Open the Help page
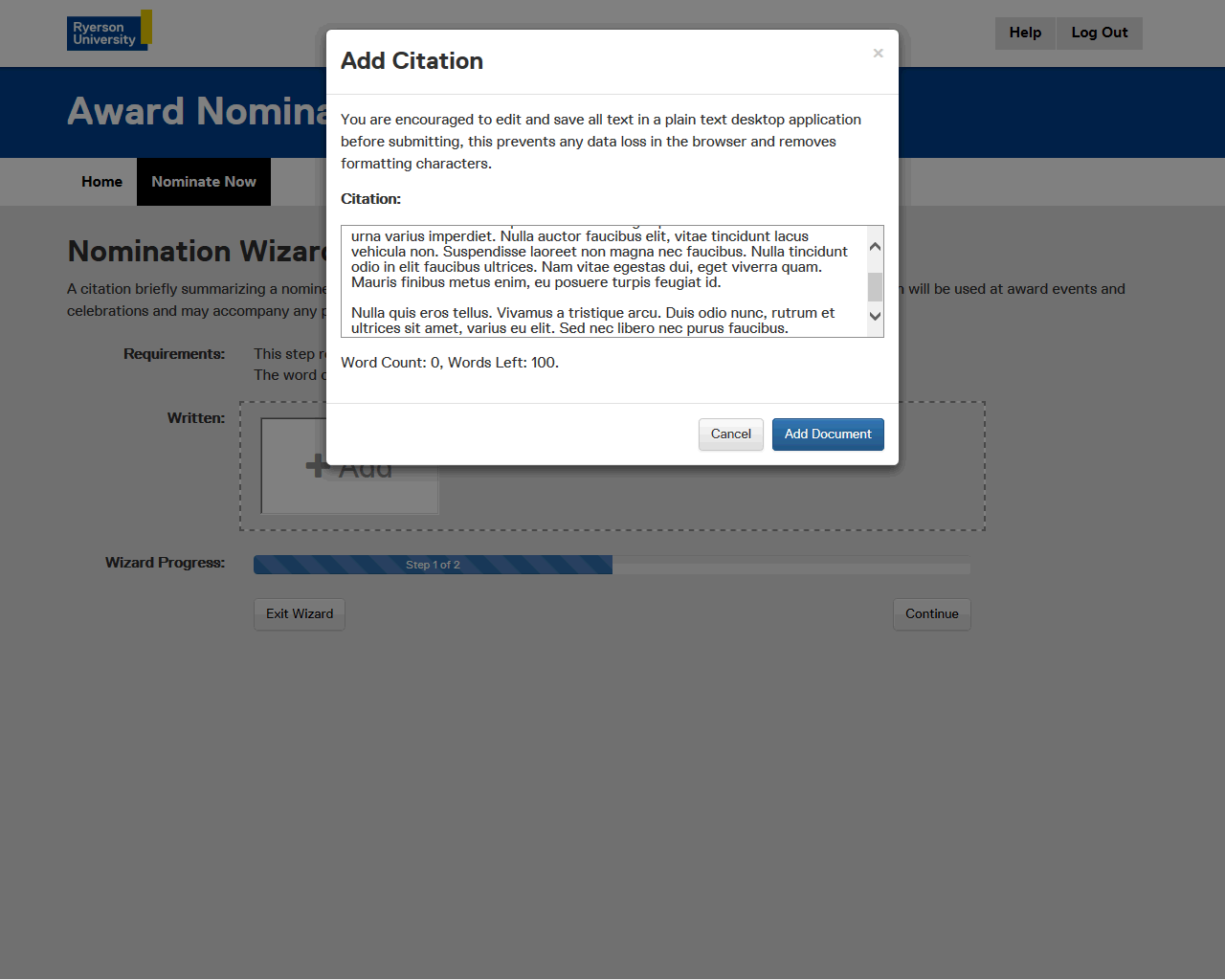 [1024, 33]
